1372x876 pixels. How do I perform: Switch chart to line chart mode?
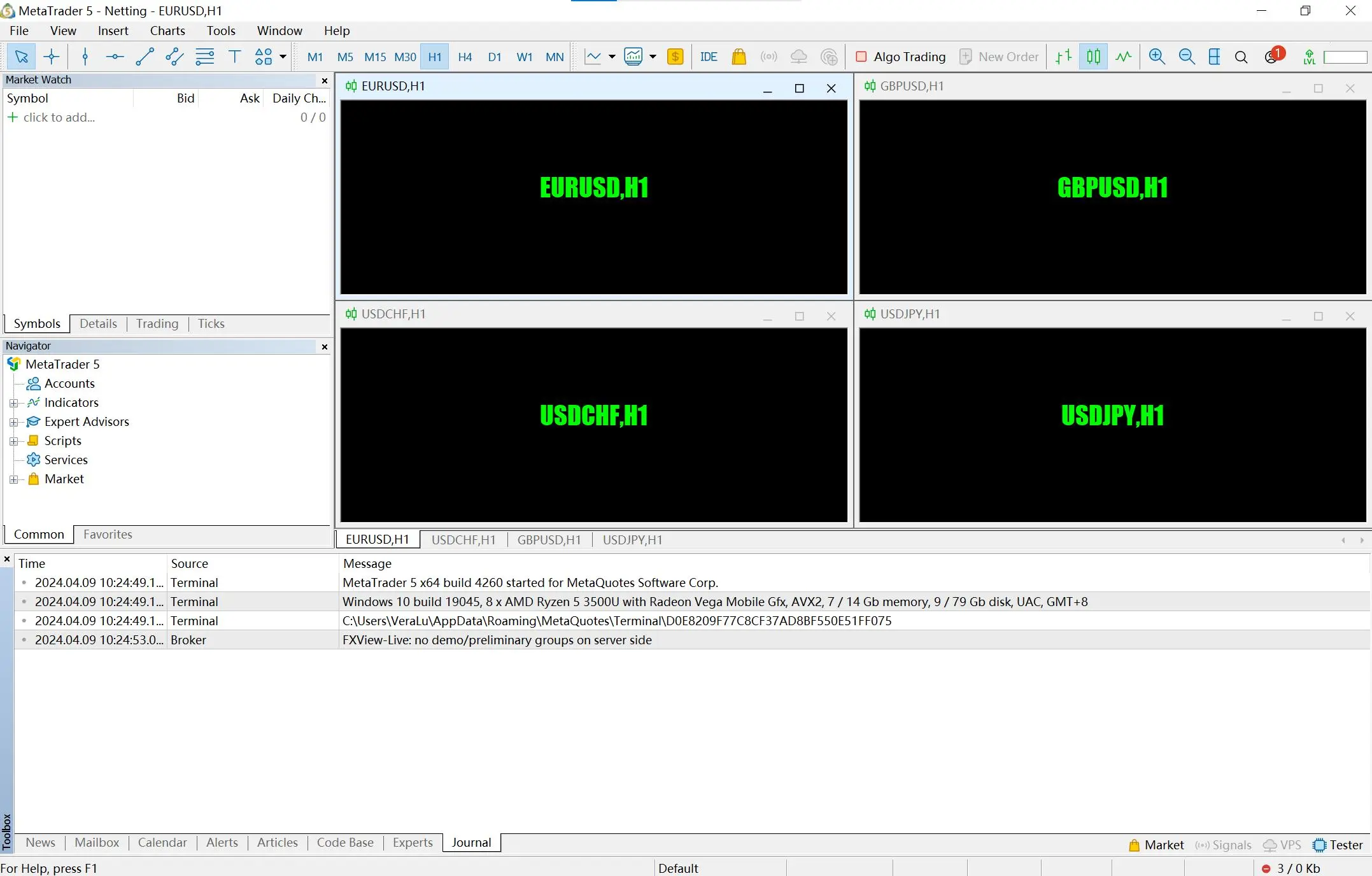click(x=1123, y=57)
